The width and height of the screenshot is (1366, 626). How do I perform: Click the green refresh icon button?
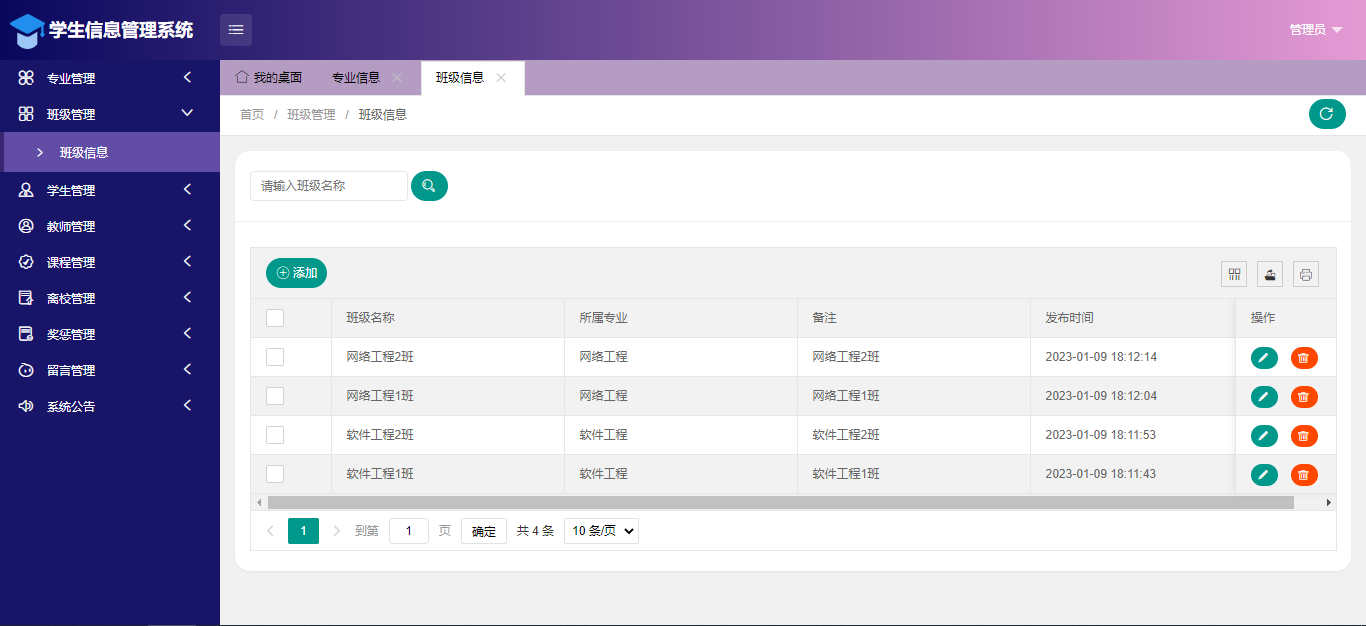pyautogui.click(x=1327, y=114)
